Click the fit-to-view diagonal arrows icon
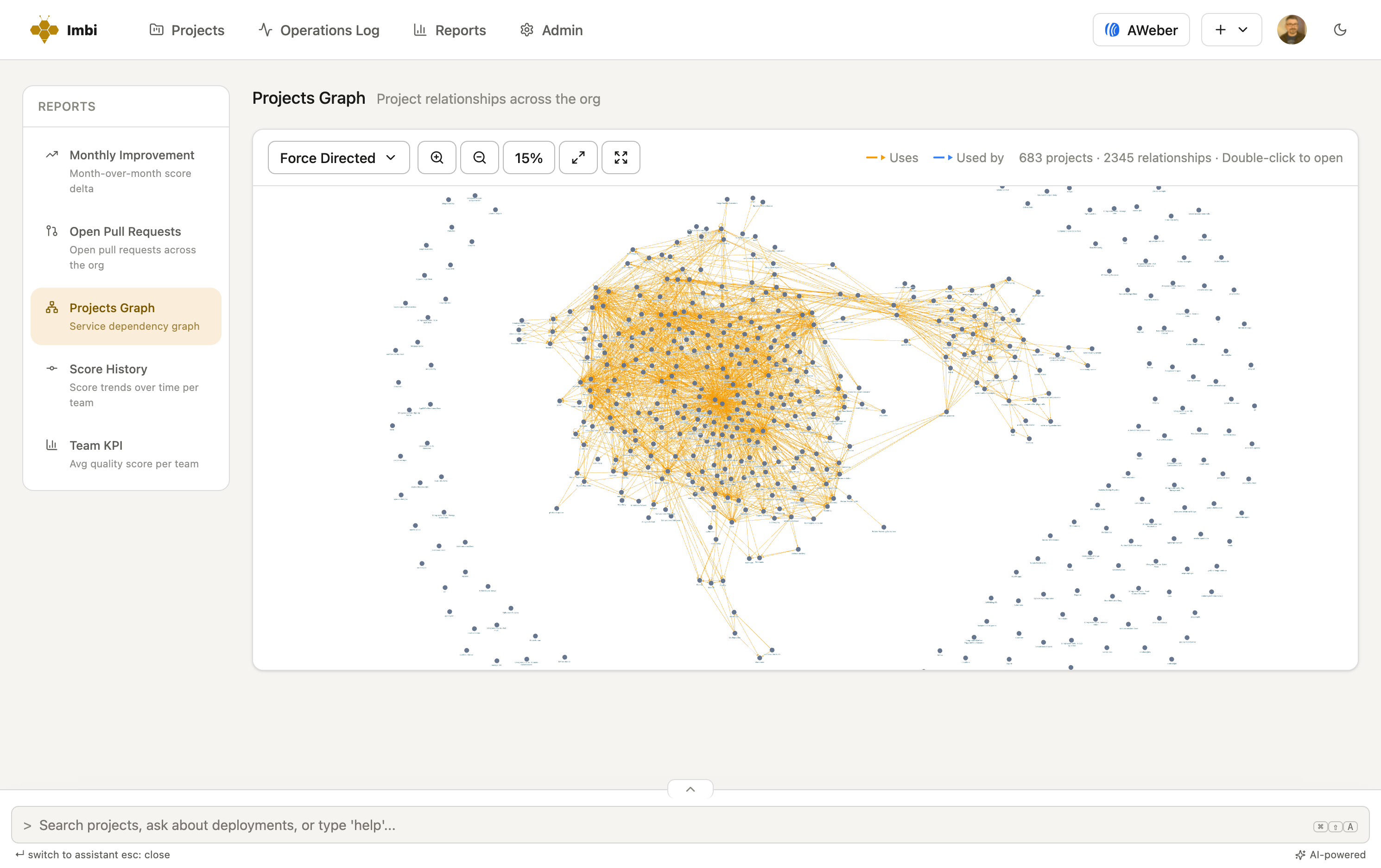 578,157
